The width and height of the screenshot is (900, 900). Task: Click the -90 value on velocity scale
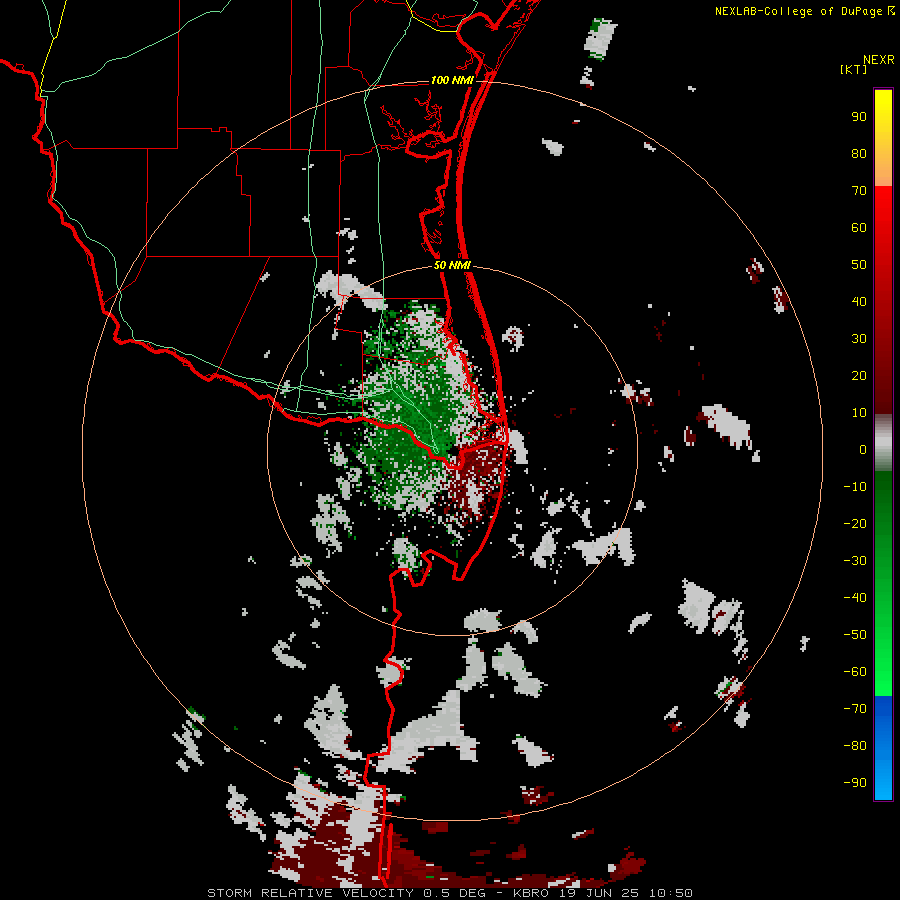(x=855, y=783)
